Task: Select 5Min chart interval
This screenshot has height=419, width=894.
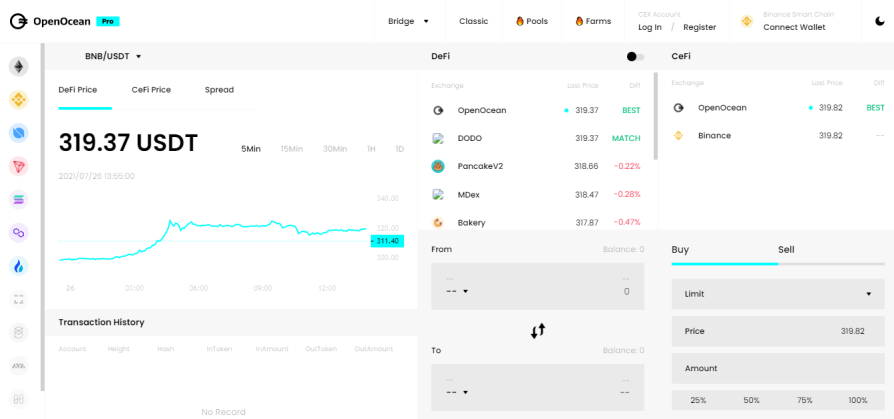Action: (251, 149)
